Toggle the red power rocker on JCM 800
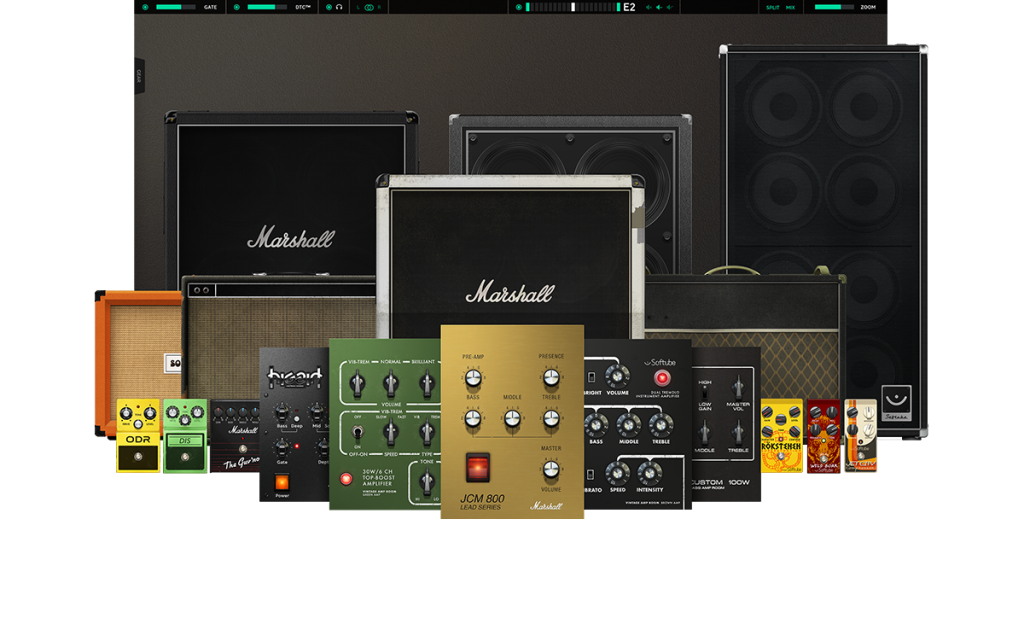1024x630 pixels. [477, 467]
